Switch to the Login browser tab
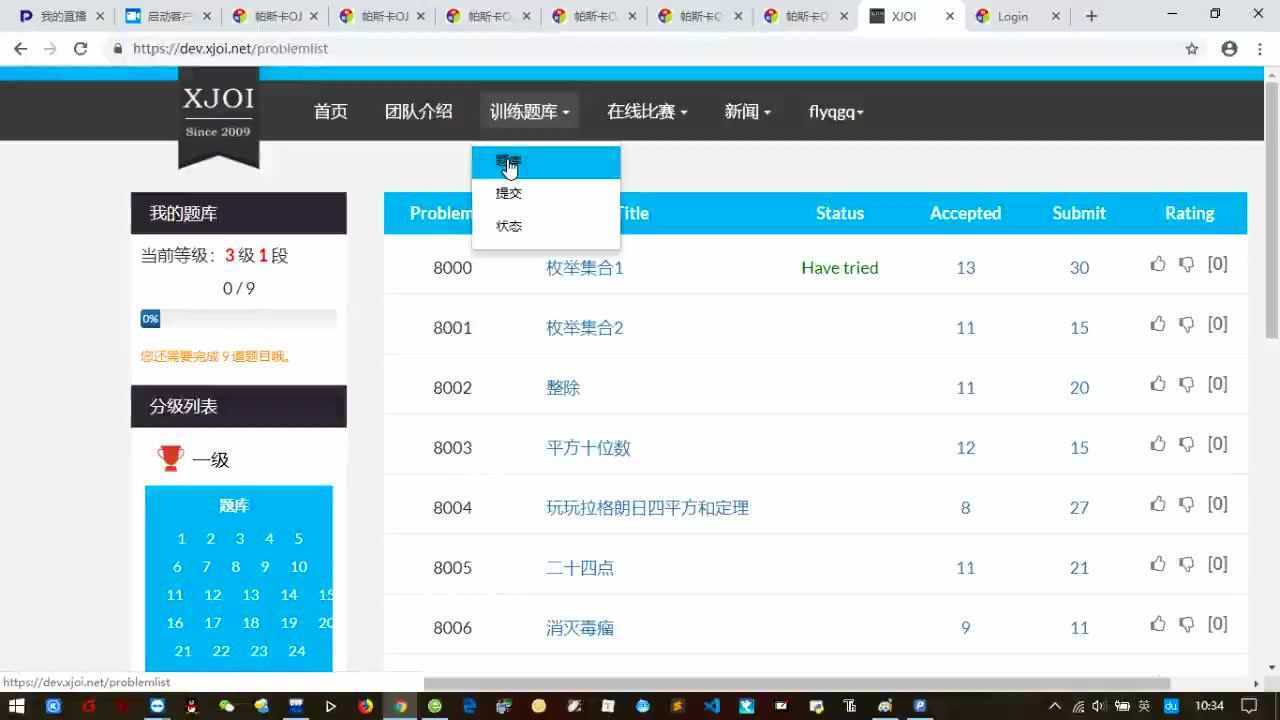 (x=1012, y=16)
